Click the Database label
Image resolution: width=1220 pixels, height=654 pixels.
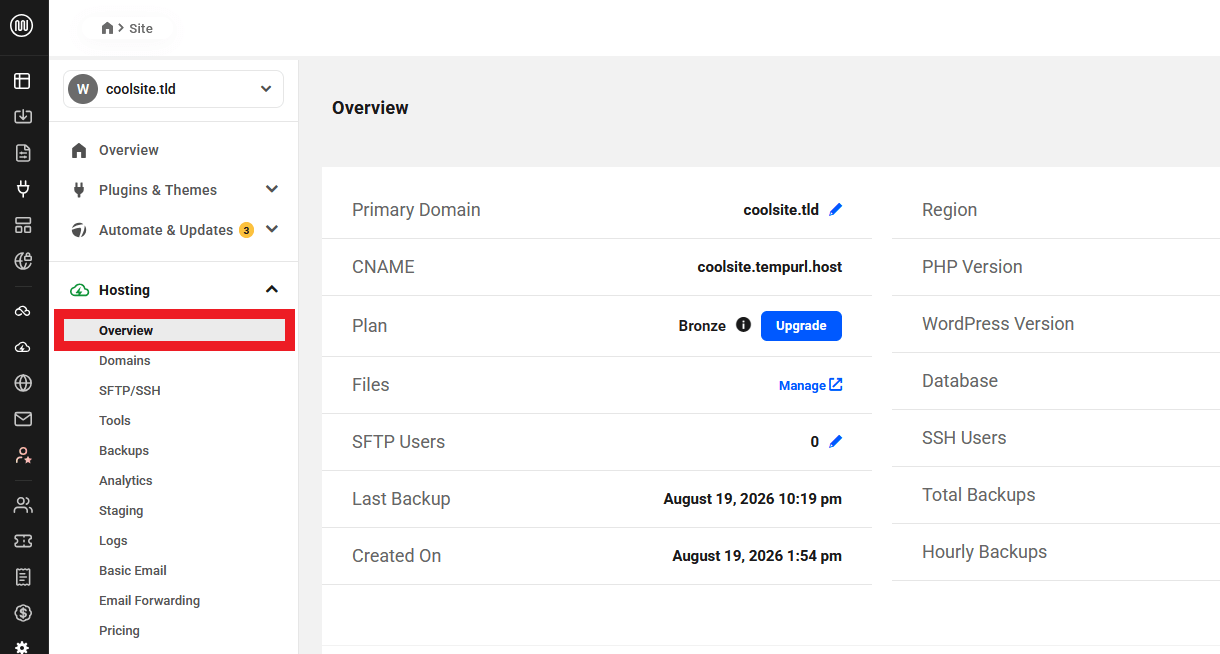coord(960,381)
